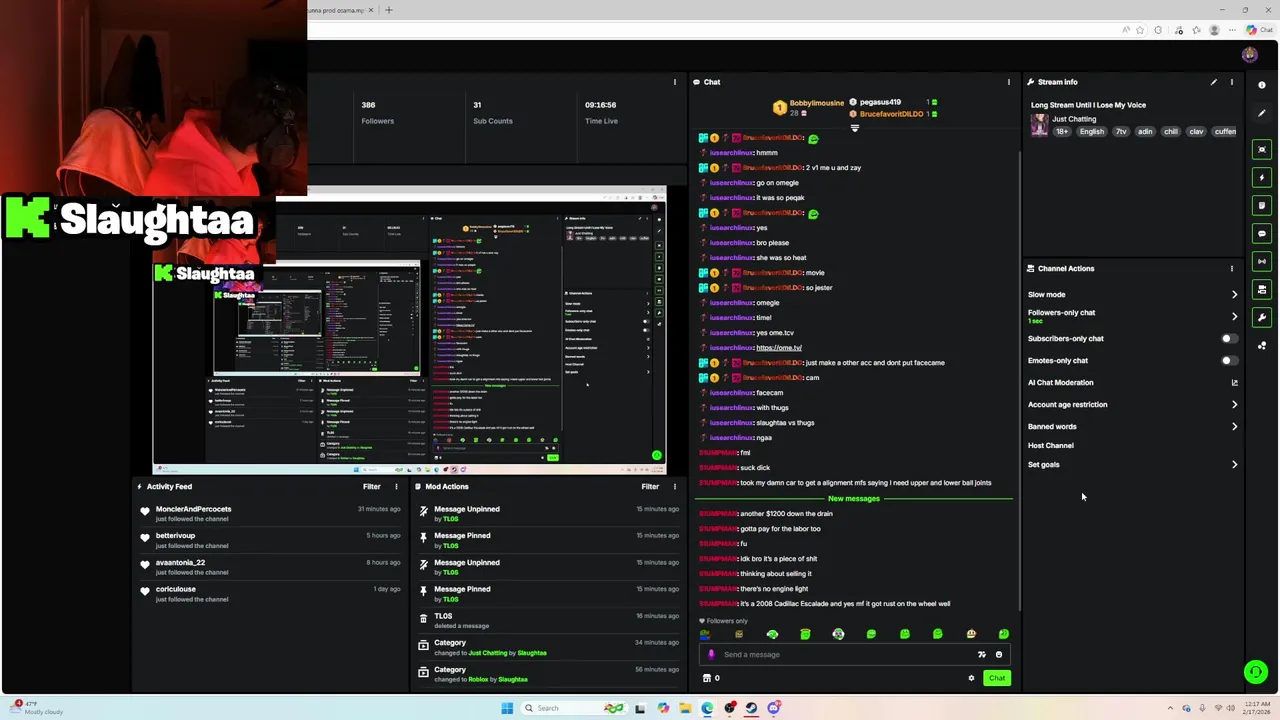
Task: Open a new browser tab
Action: point(389,10)
